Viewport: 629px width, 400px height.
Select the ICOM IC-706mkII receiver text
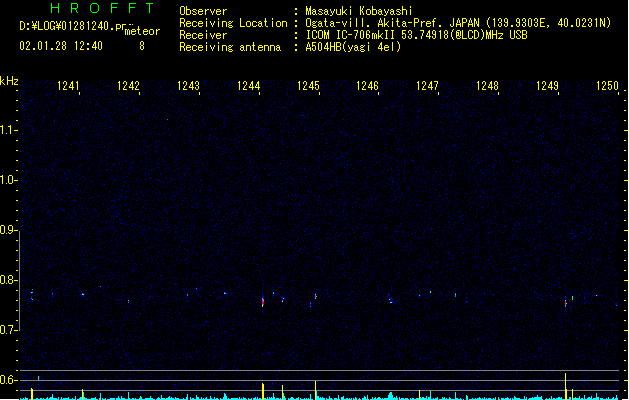tap(416, 35)
